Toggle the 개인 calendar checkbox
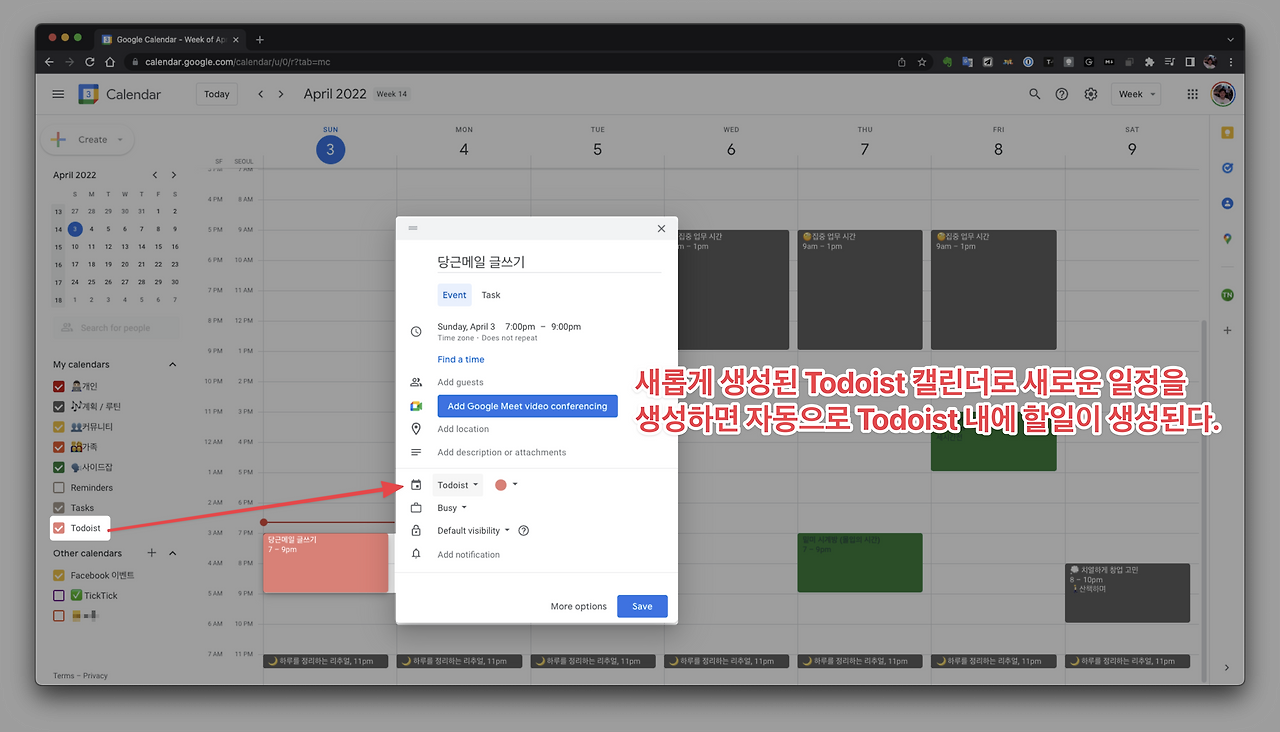Screen dimensions: 1280x732 pyautogui.click(x=59, y=386)
